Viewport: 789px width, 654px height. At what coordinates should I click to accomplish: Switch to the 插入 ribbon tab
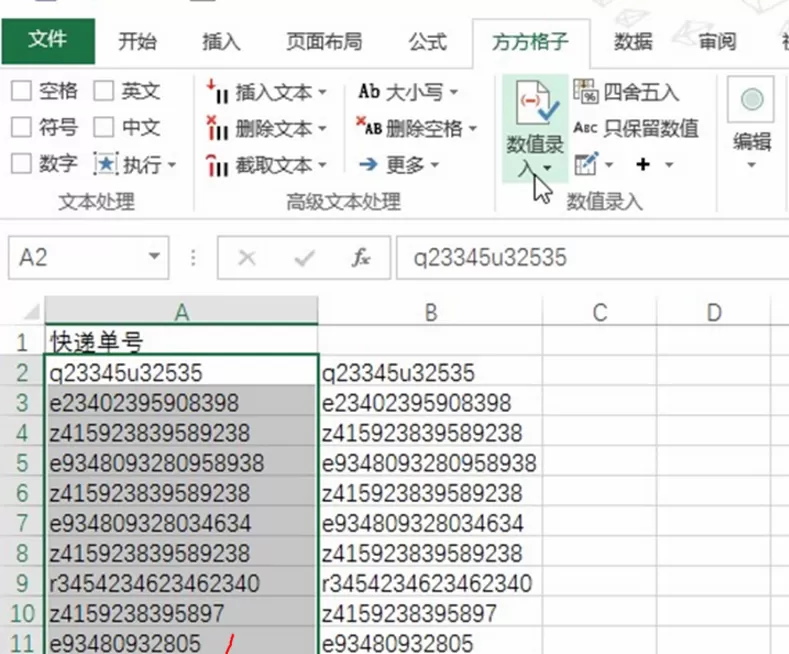click(x=220, y=42)
